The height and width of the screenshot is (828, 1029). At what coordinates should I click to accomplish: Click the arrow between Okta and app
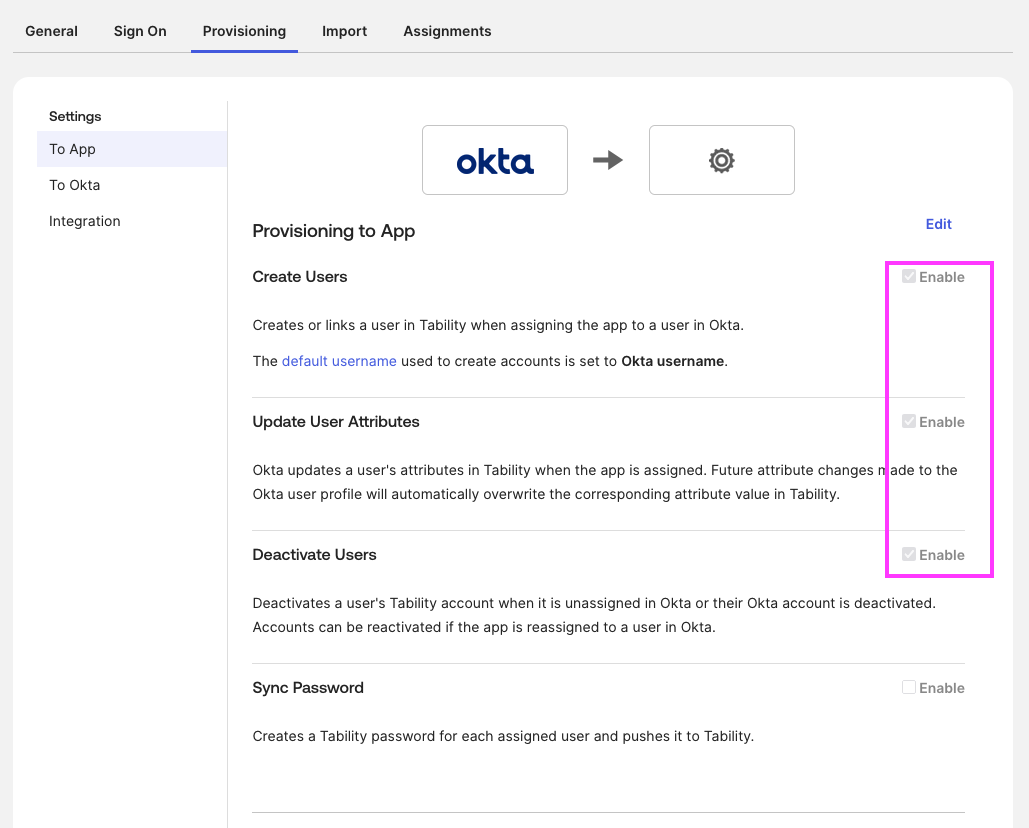(608, 160)
